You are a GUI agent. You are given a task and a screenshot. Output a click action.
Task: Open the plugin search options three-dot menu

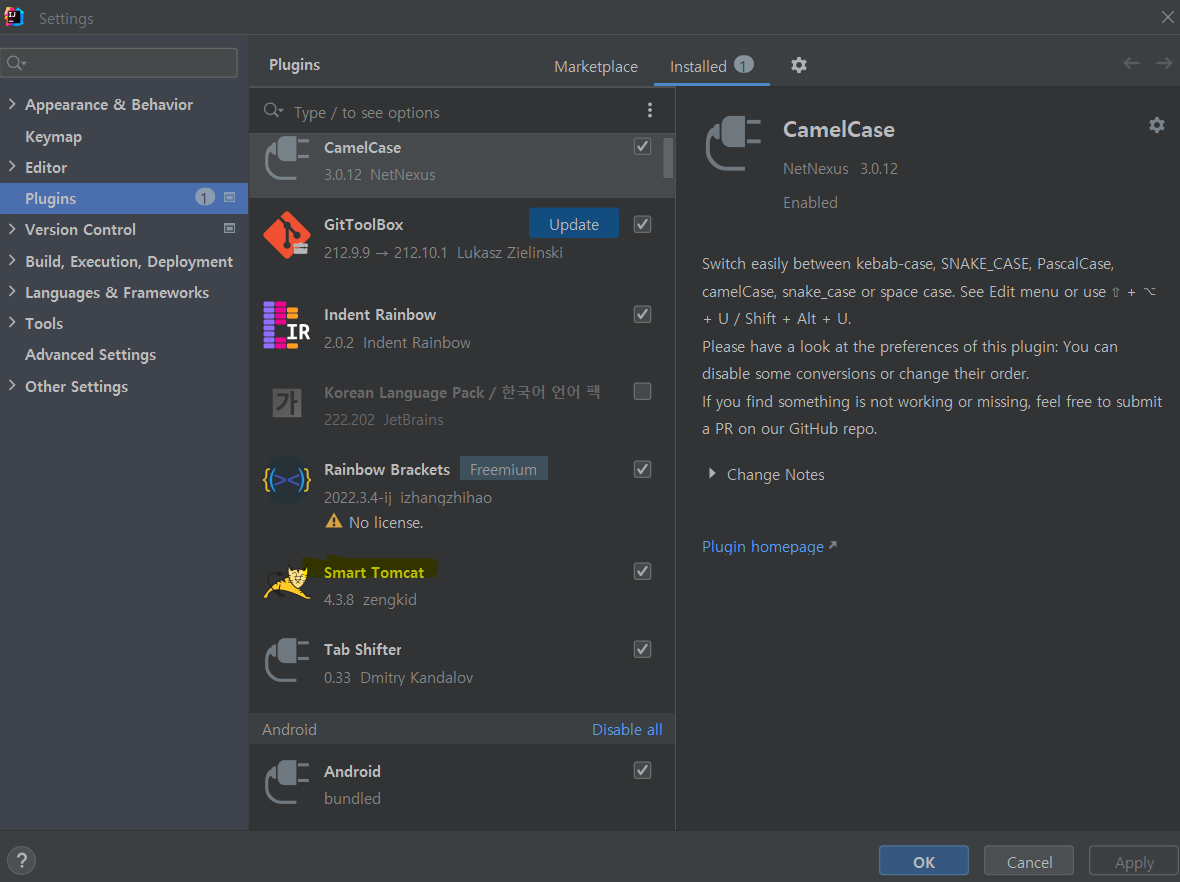coord(649,111)
